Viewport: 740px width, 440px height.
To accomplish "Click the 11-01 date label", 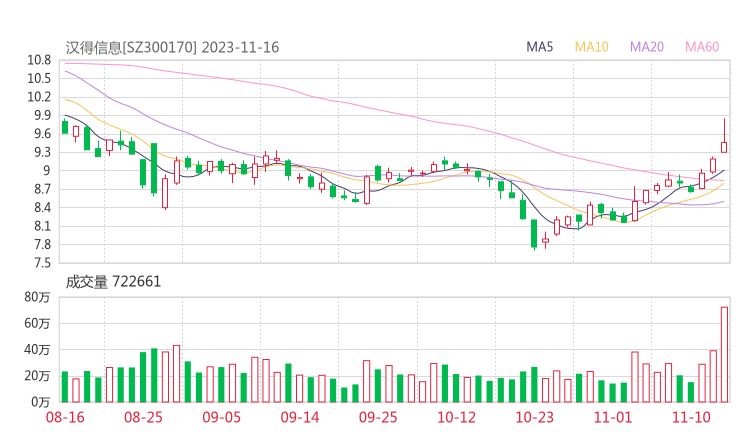I will (613, 417).
